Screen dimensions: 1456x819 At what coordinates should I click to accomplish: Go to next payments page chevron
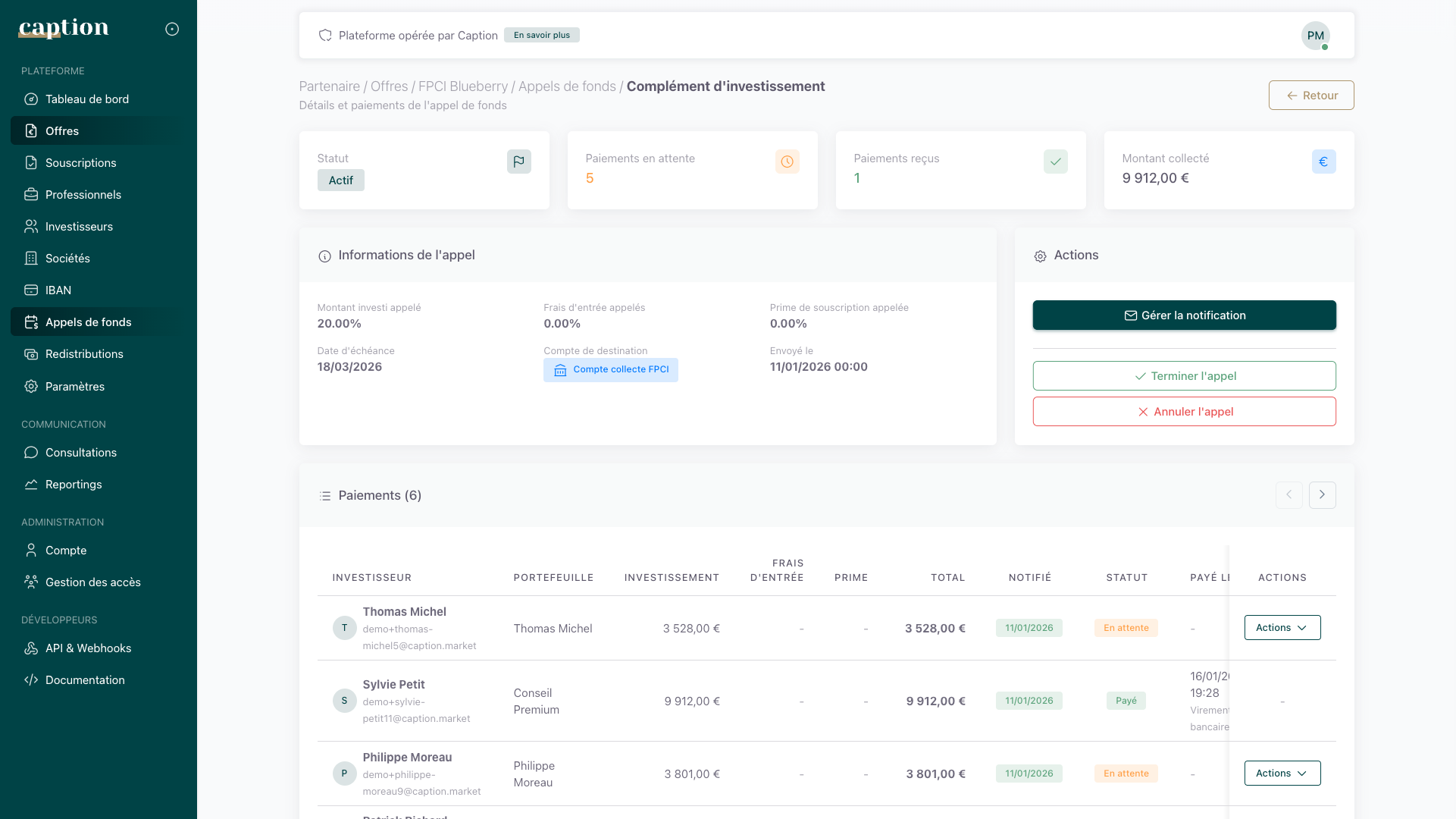click(x=1322, y=495)
